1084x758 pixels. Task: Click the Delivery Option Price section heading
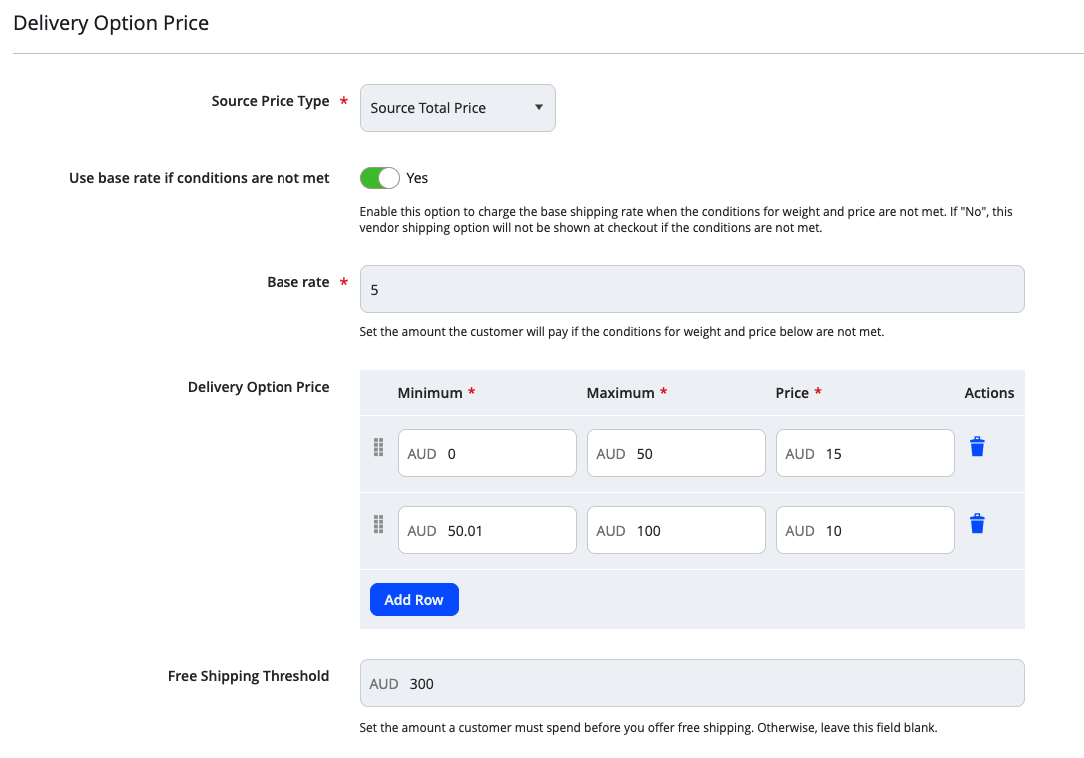(111, 23)
